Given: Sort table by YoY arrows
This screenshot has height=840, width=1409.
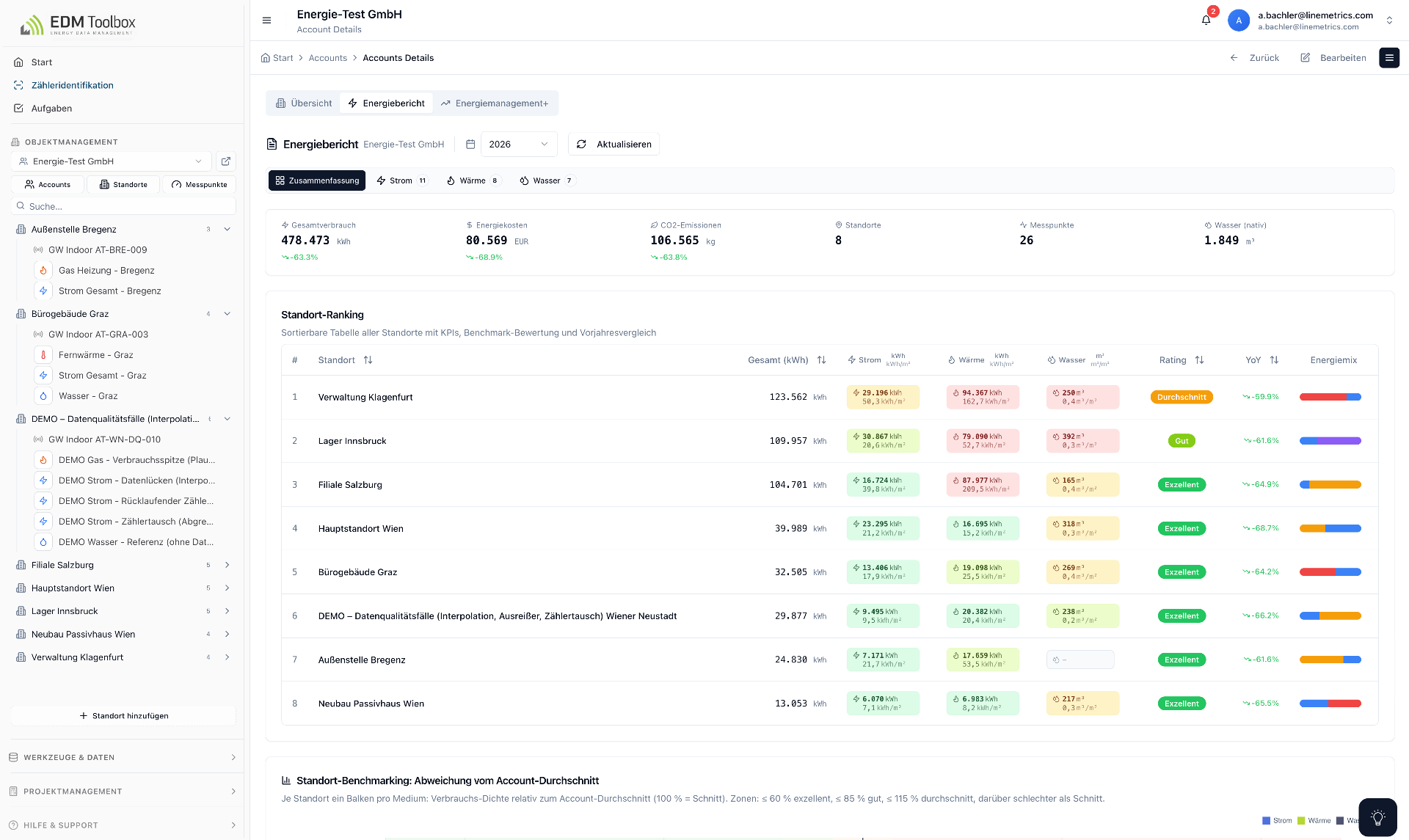Looking at the screenshot, I should [1275, 360].
